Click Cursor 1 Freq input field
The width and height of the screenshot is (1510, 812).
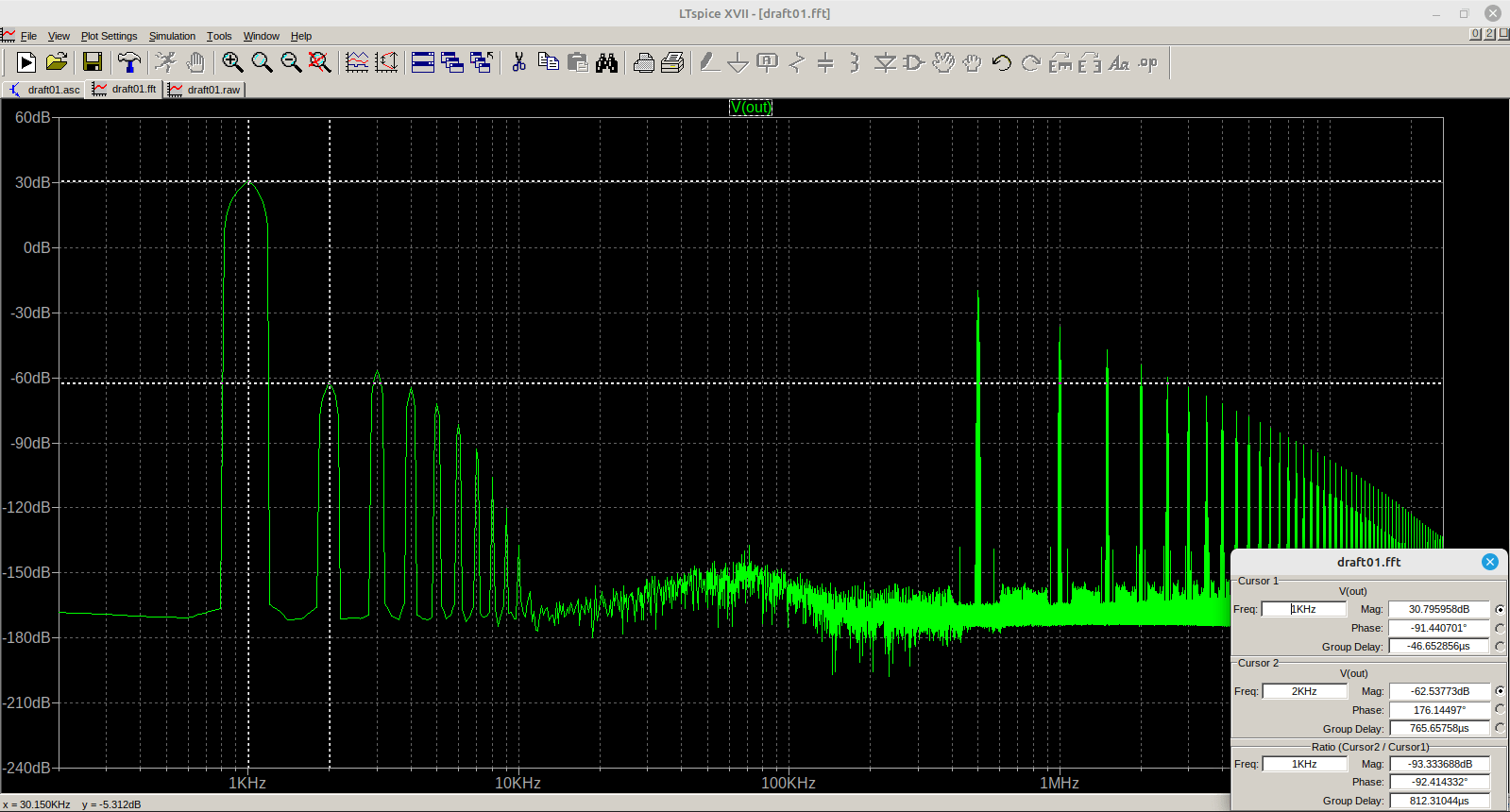pos(1304,609)
